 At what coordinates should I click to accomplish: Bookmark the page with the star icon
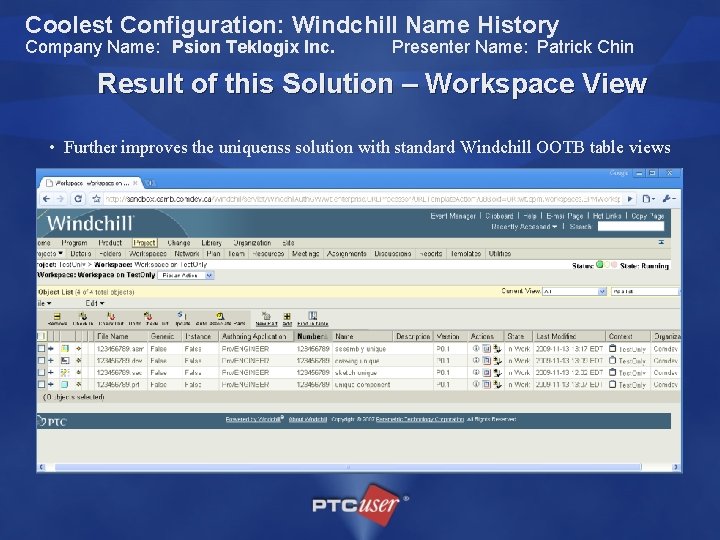96,199
